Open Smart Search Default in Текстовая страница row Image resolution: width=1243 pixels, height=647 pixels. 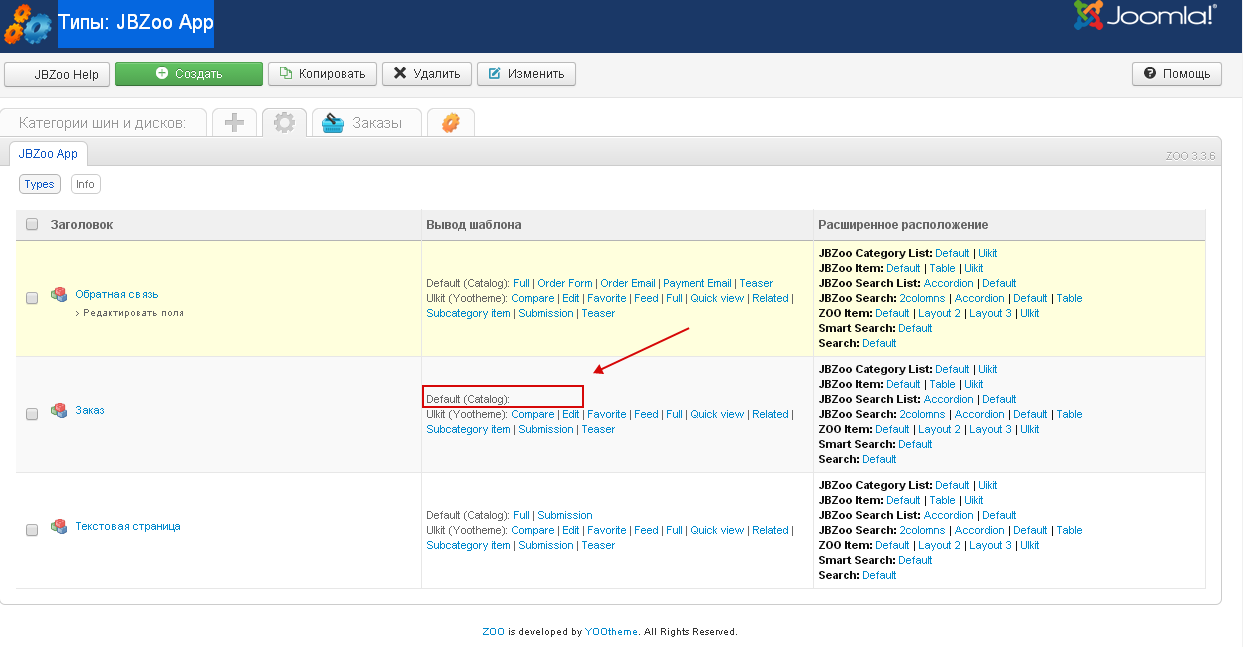pos(915,560)
